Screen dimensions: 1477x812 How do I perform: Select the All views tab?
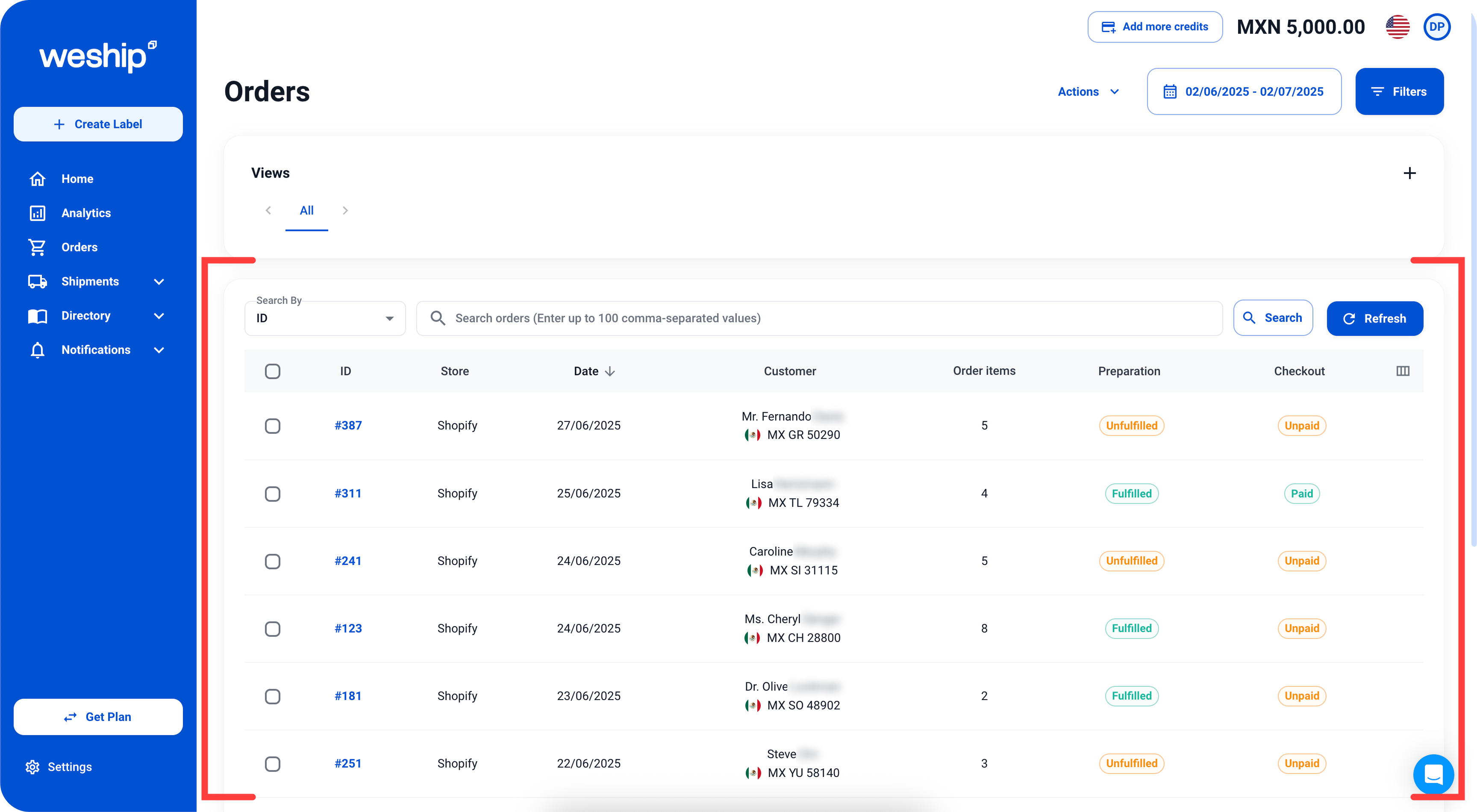(306, 210)
